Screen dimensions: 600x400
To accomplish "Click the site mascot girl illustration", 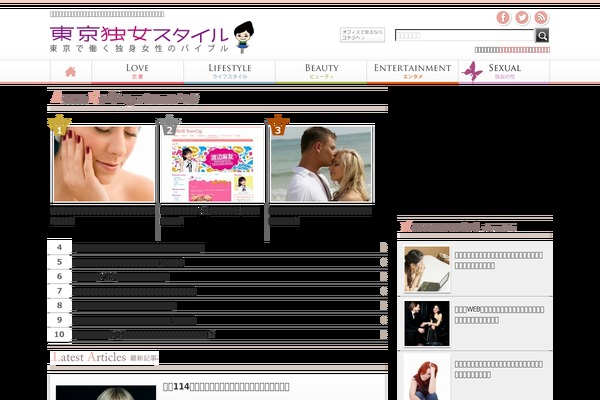I will (x=244, y=36).
